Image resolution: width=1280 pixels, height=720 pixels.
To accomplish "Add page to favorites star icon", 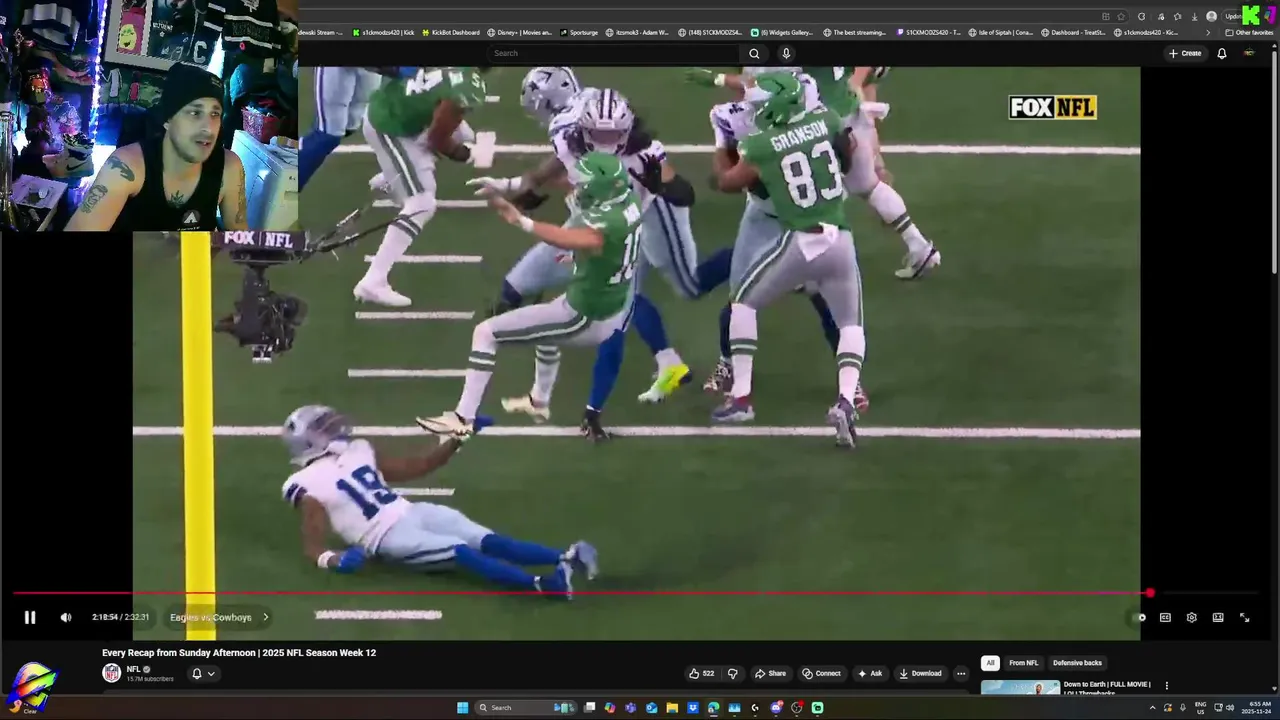I will pyautogui.click(x=1120, y=16).
